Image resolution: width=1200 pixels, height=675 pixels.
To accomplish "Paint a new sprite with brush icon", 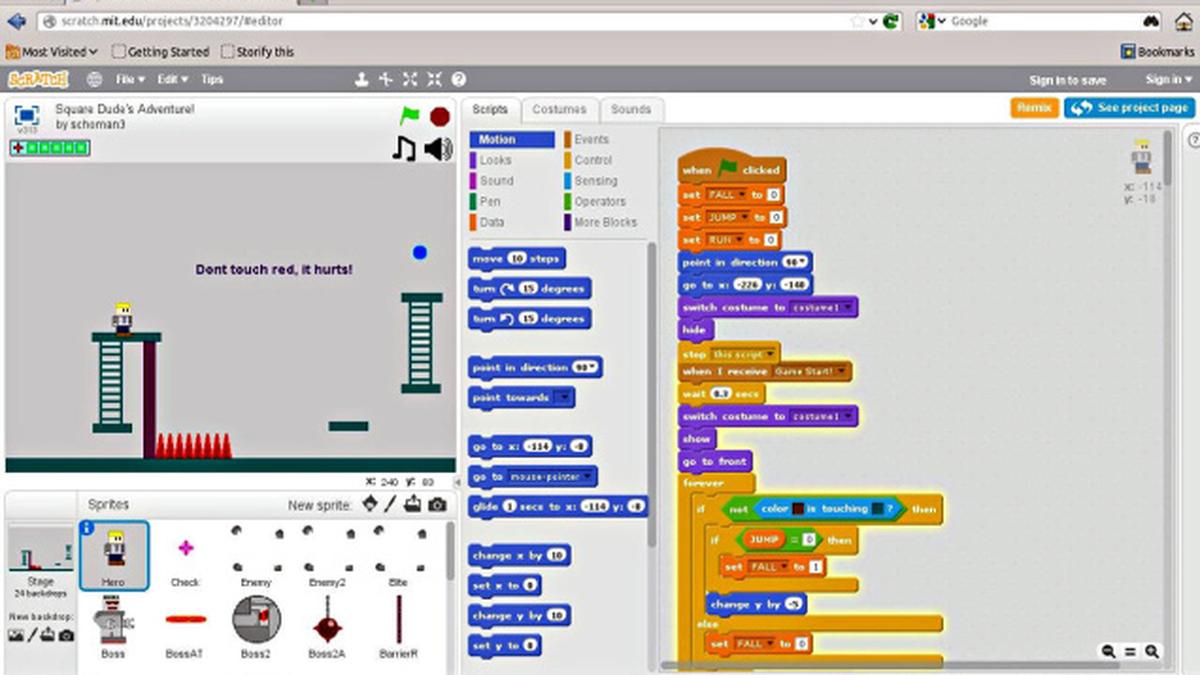I will pos(391,505).
